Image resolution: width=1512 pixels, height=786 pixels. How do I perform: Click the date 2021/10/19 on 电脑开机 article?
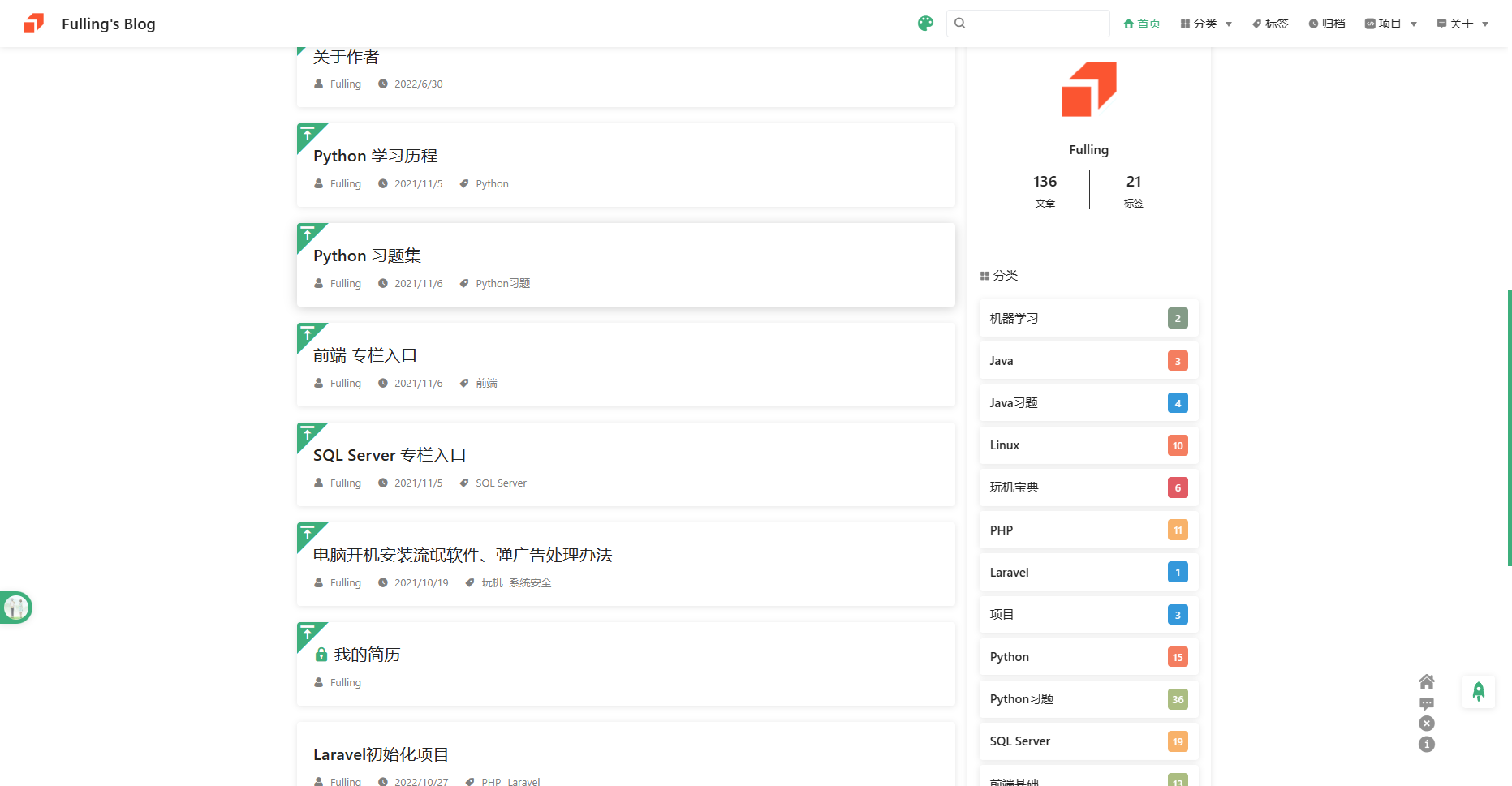tap(421, 582)
